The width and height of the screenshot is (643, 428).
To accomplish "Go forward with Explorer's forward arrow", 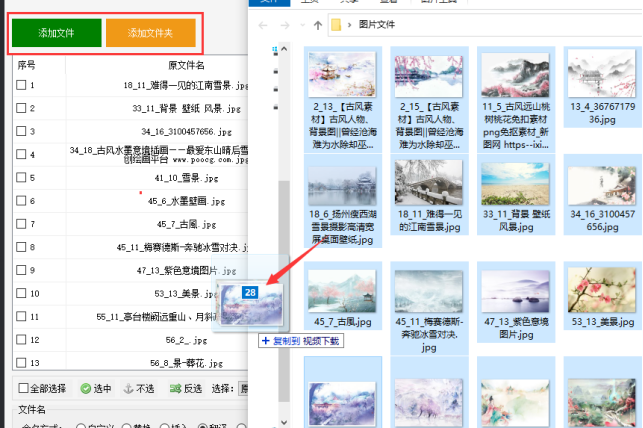I will coord(285,25).
